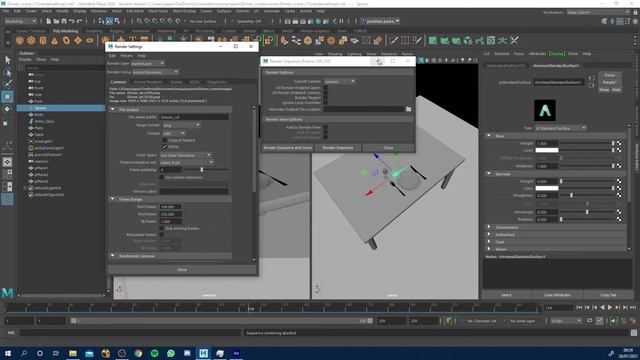Image resolution: width=640 pixels, height=360 pixels.
Task: Click the play forward button
Action: tap(610, 308)
